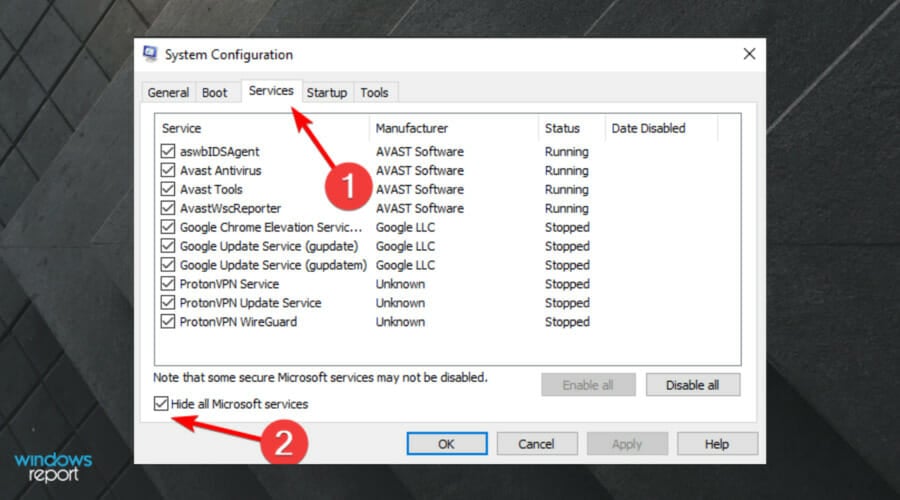Click the Apply button
The image size is (900, 500).
627,444
